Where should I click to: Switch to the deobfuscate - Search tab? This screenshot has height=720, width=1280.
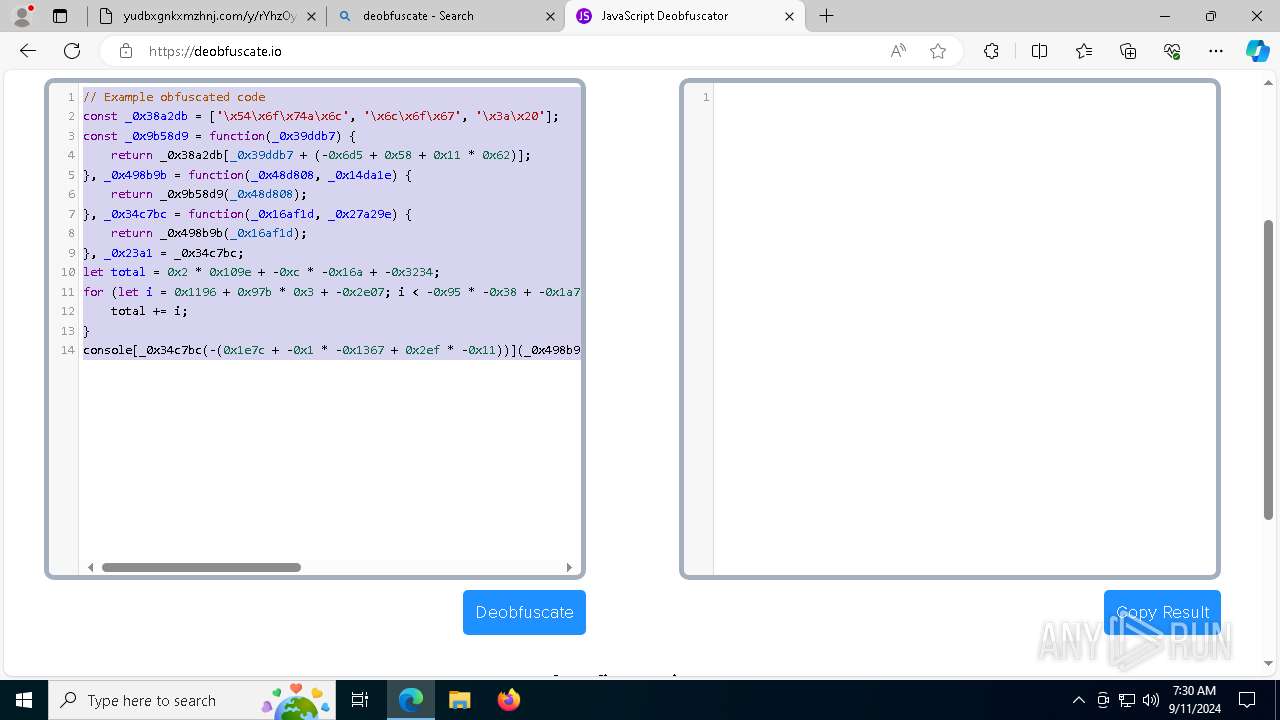[445, 16]
